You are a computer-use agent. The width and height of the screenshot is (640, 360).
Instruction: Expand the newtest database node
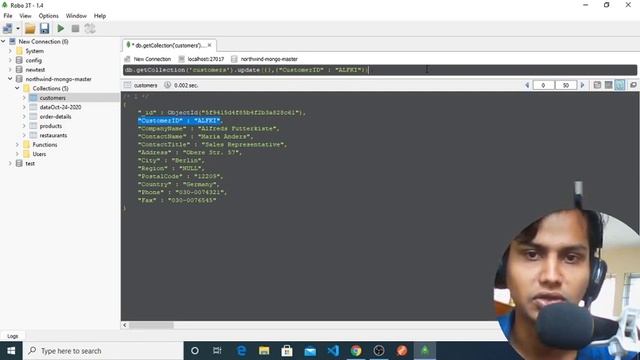click(10, 69)
